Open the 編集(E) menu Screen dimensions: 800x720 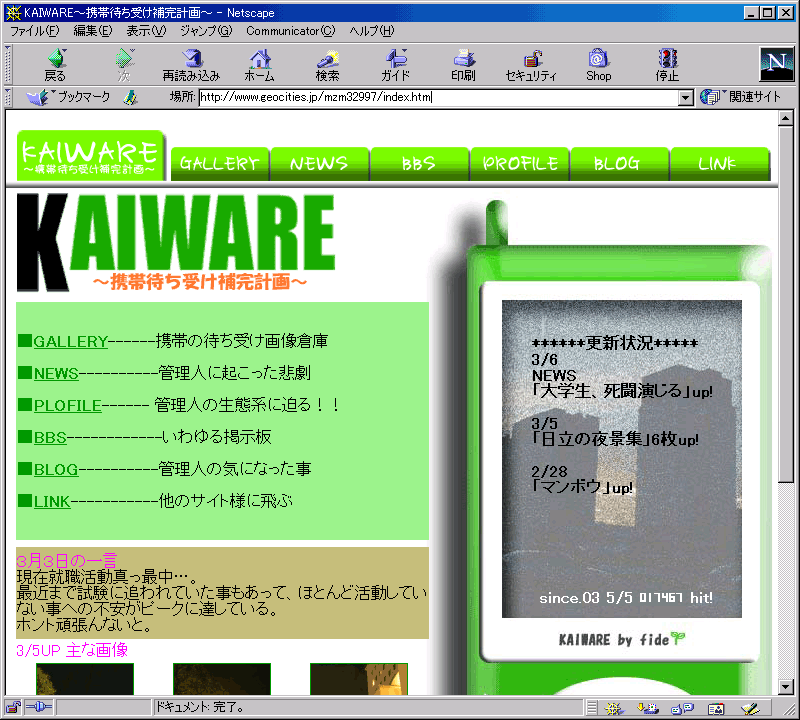[93, 31]
